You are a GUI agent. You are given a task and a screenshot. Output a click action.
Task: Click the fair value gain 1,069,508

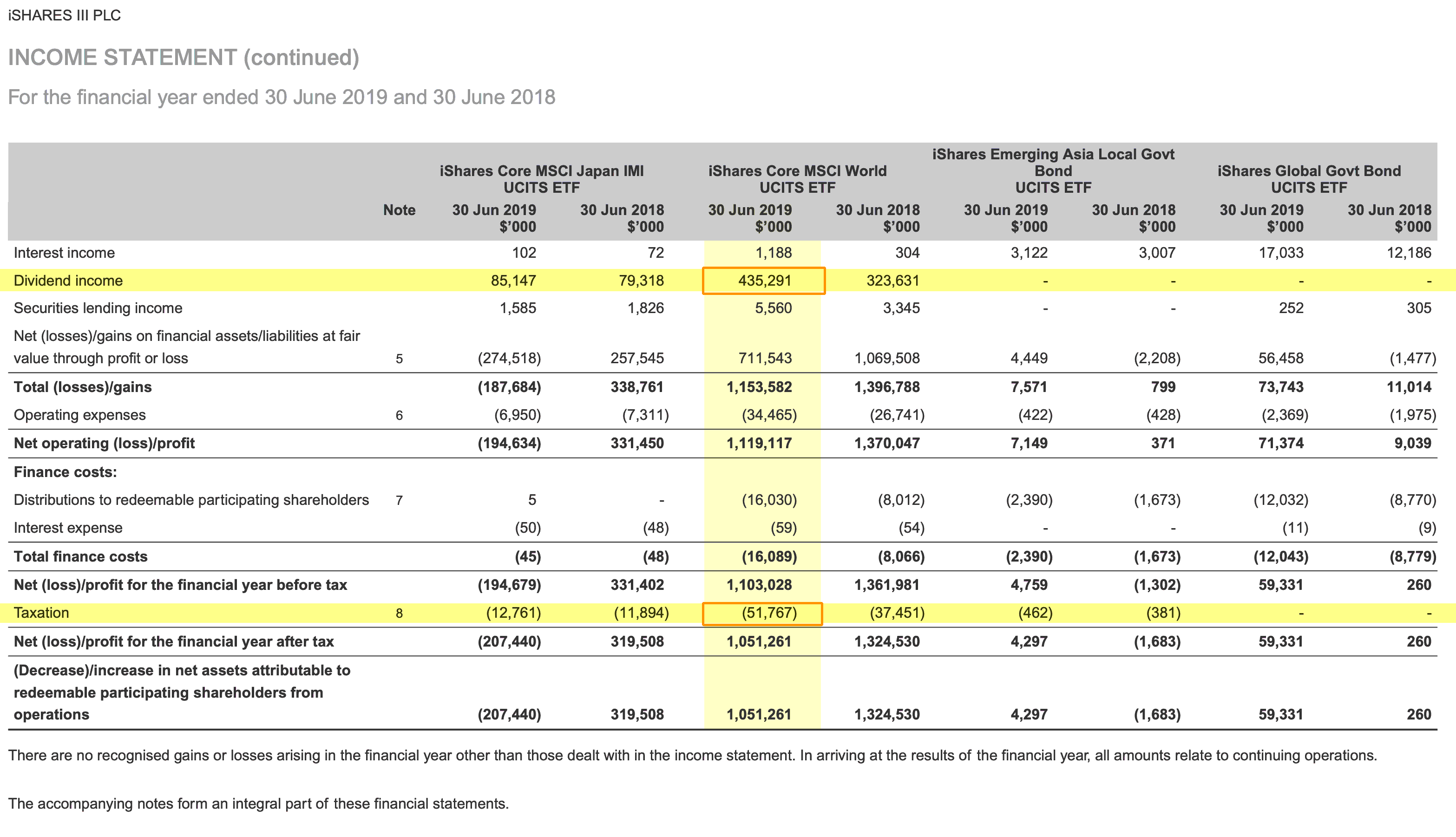887,359
